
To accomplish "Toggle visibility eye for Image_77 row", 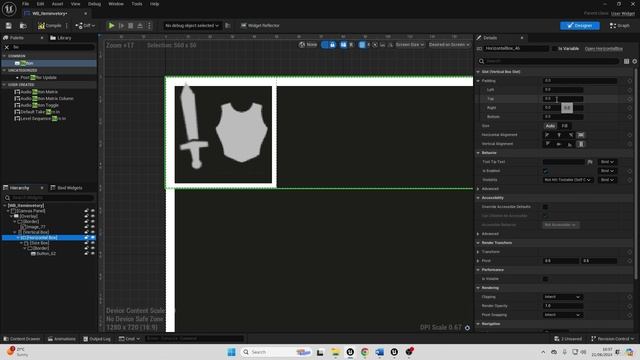I will coord(93,227).
